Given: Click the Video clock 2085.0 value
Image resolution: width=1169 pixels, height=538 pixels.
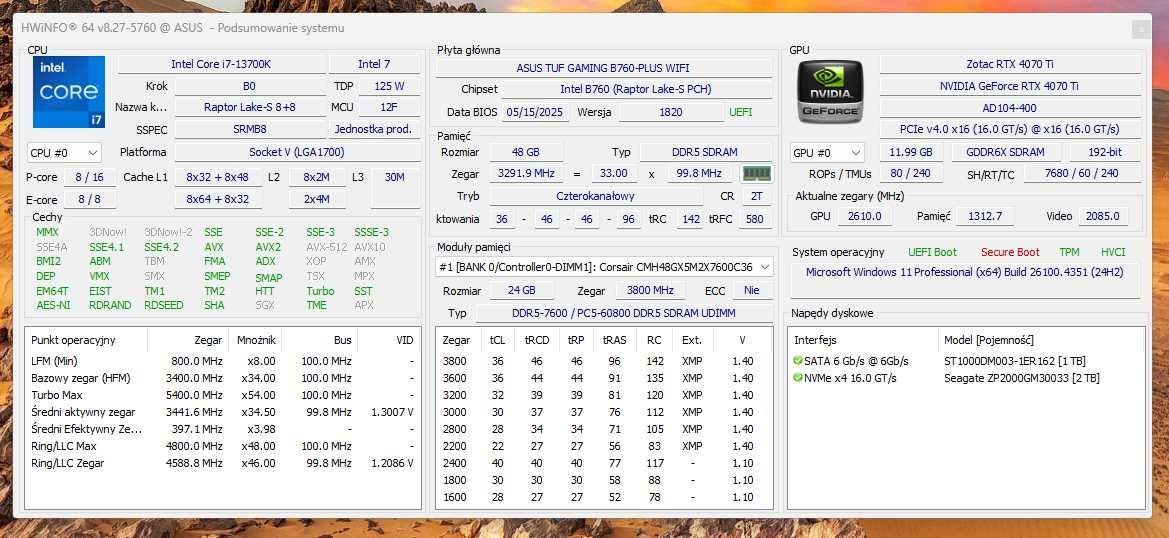Looking at the screenshot, I should [x=1103, y=216].
